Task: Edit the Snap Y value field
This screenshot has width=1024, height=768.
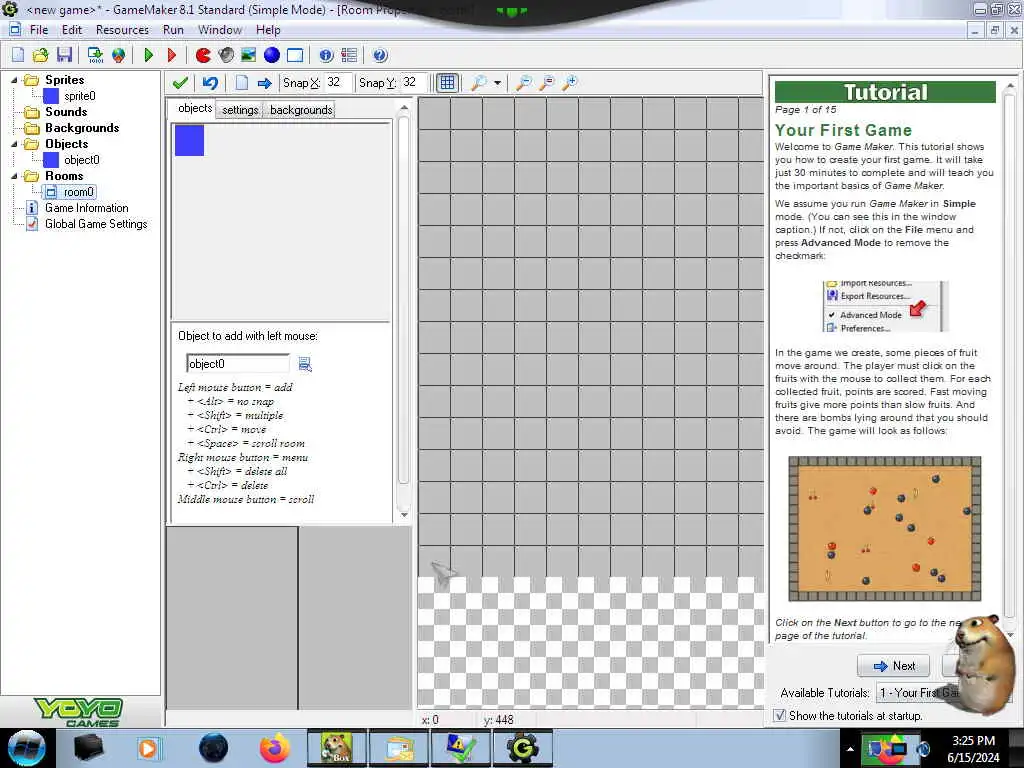Action: tap(414, 82)
